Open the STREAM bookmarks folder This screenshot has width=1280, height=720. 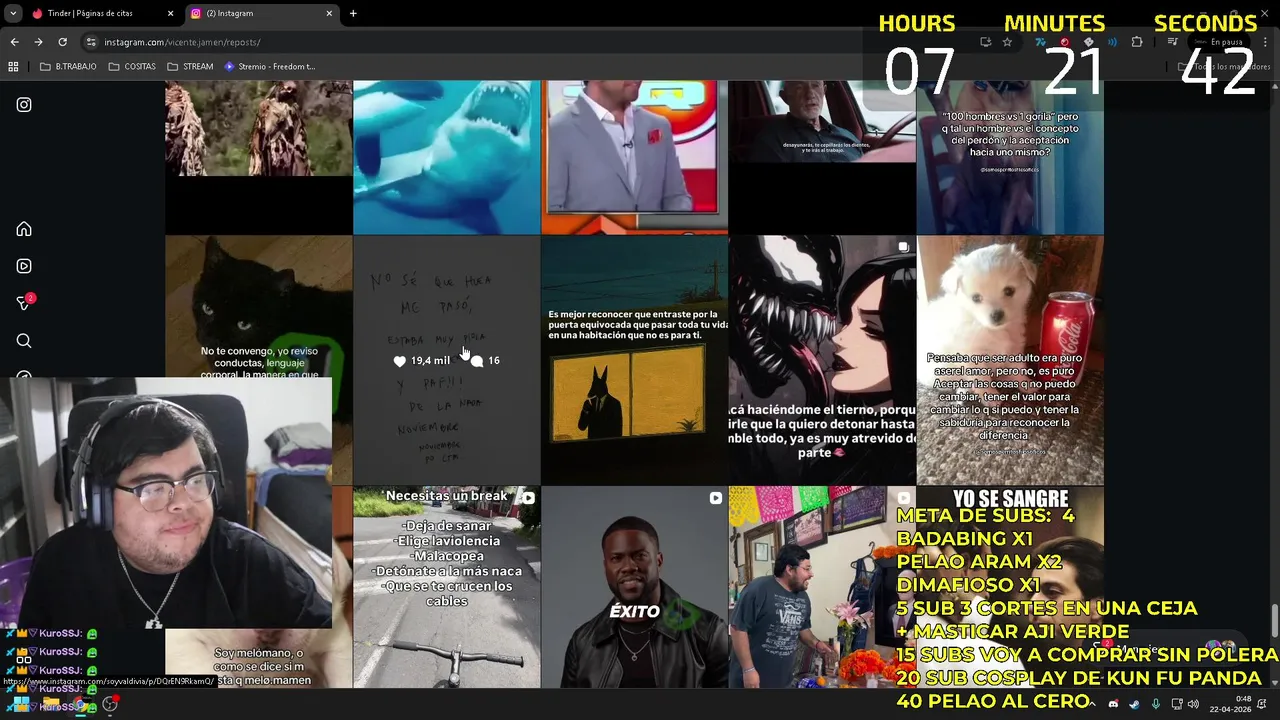190,67
